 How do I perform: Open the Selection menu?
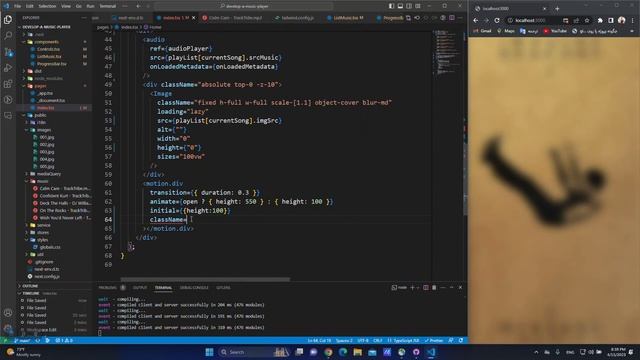click(x=47, y=6)
